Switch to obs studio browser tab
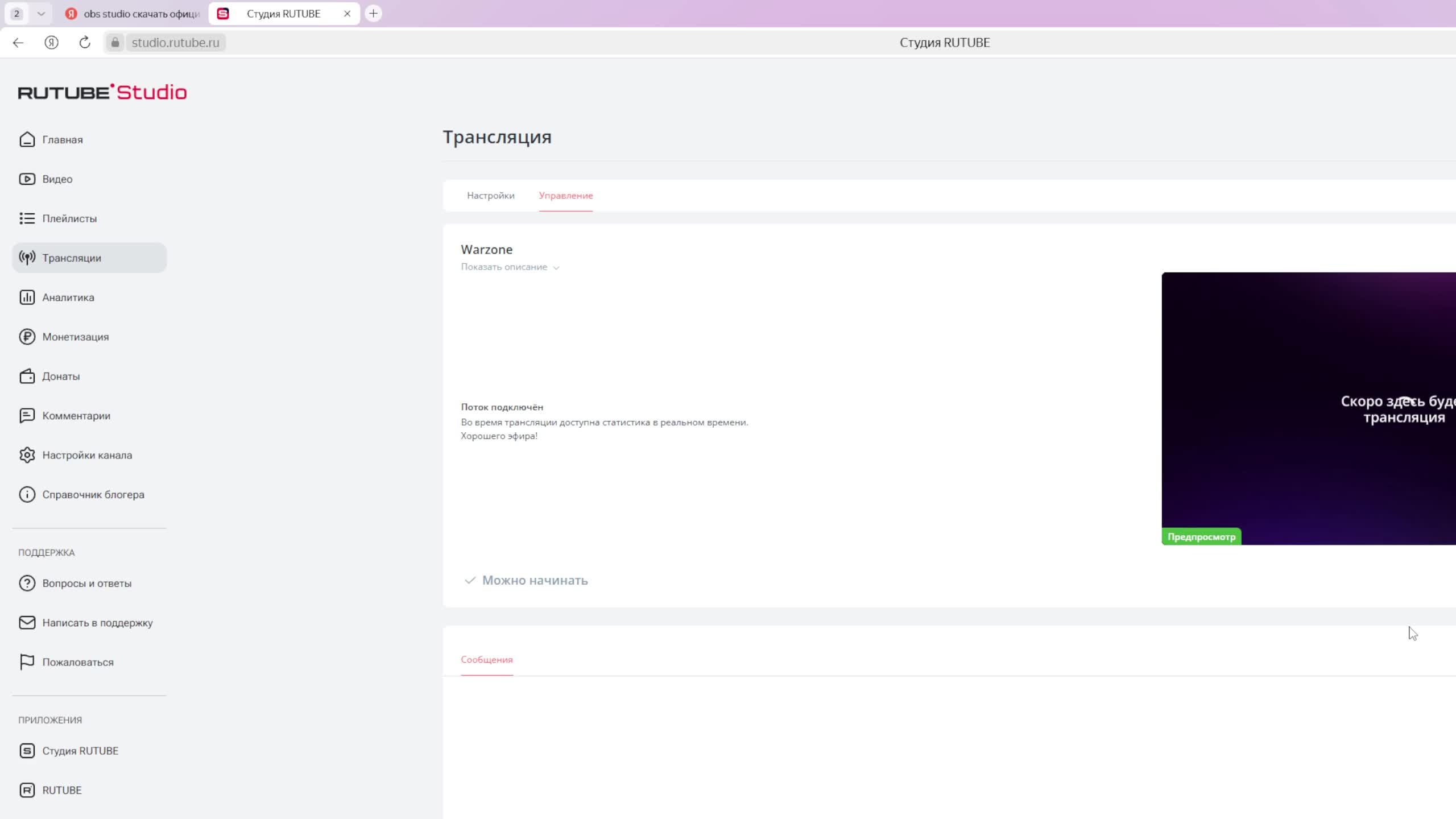The height and width of the screenshot is (819, 1456). point(132,14)
